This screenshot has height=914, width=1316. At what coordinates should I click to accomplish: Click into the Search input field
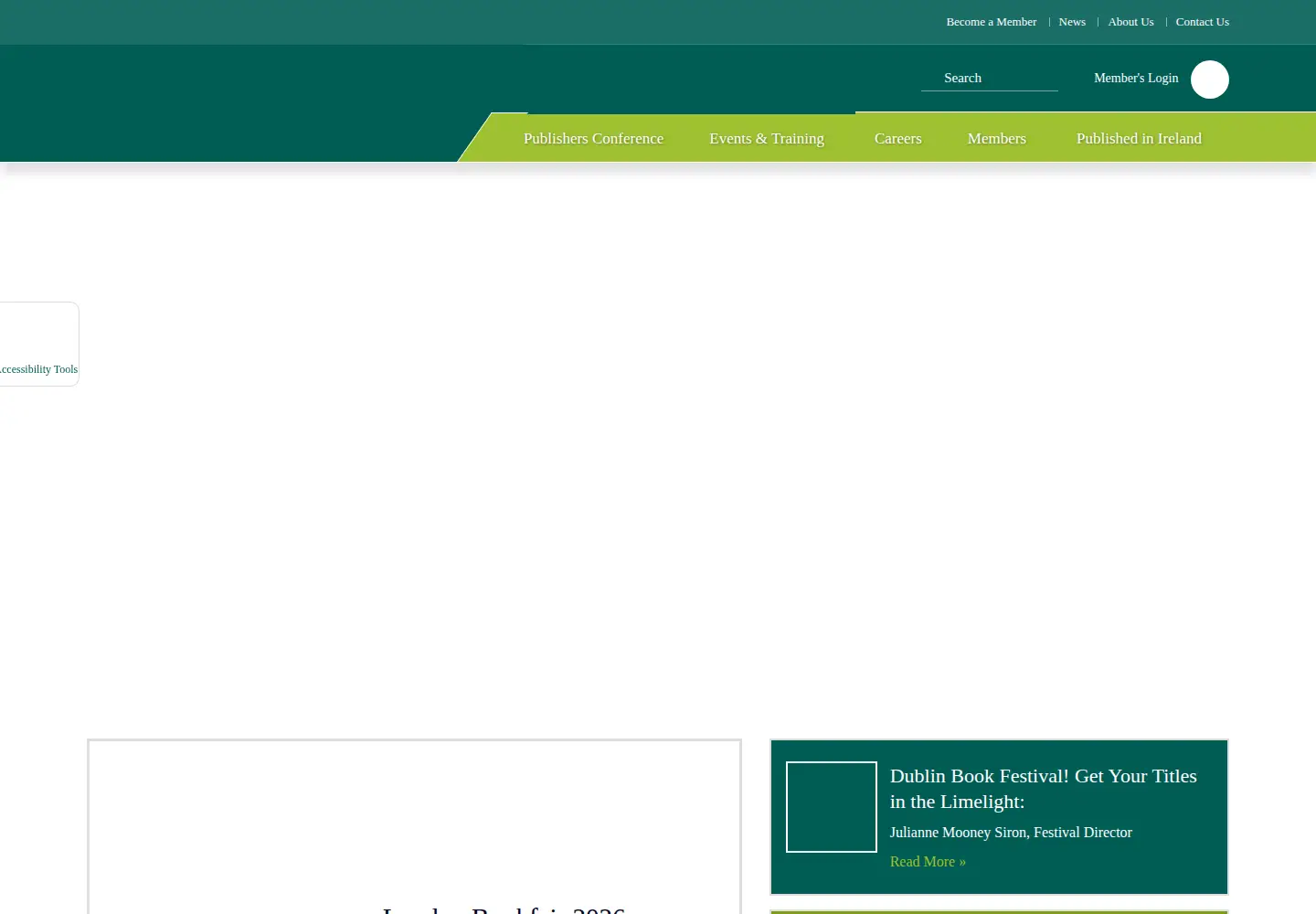click(990, 79)
